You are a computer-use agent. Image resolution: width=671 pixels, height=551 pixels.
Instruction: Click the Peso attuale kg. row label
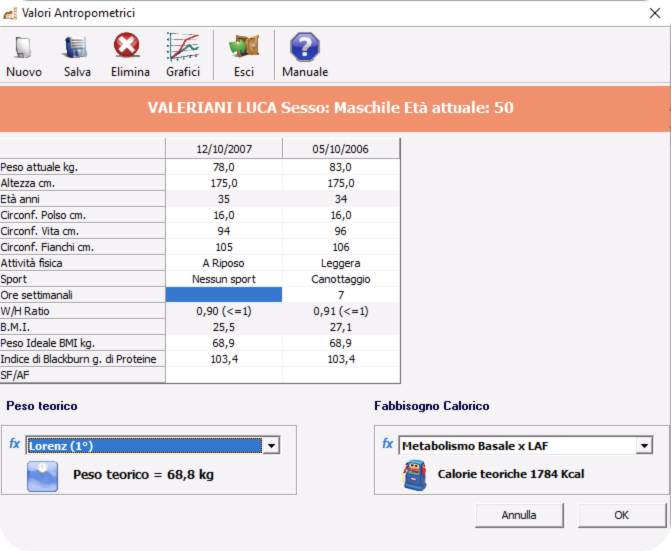tap(83, 167)
